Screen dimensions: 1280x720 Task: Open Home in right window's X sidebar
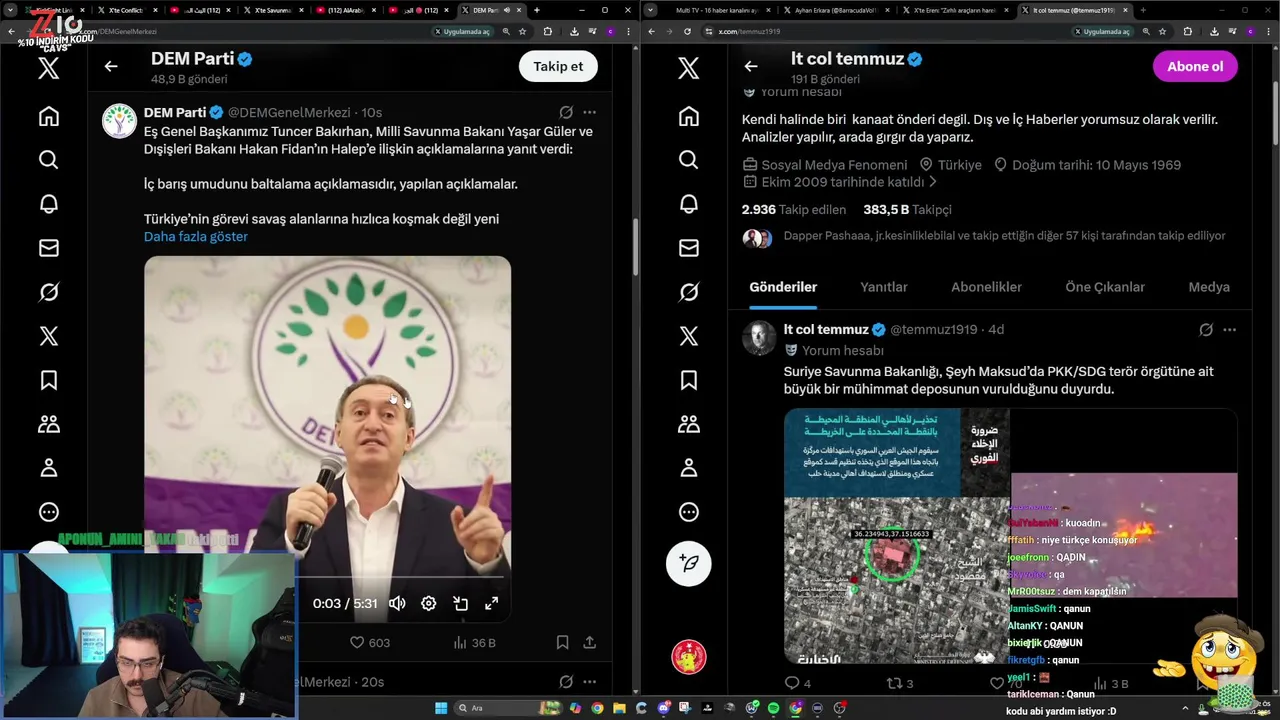point(688,116)
